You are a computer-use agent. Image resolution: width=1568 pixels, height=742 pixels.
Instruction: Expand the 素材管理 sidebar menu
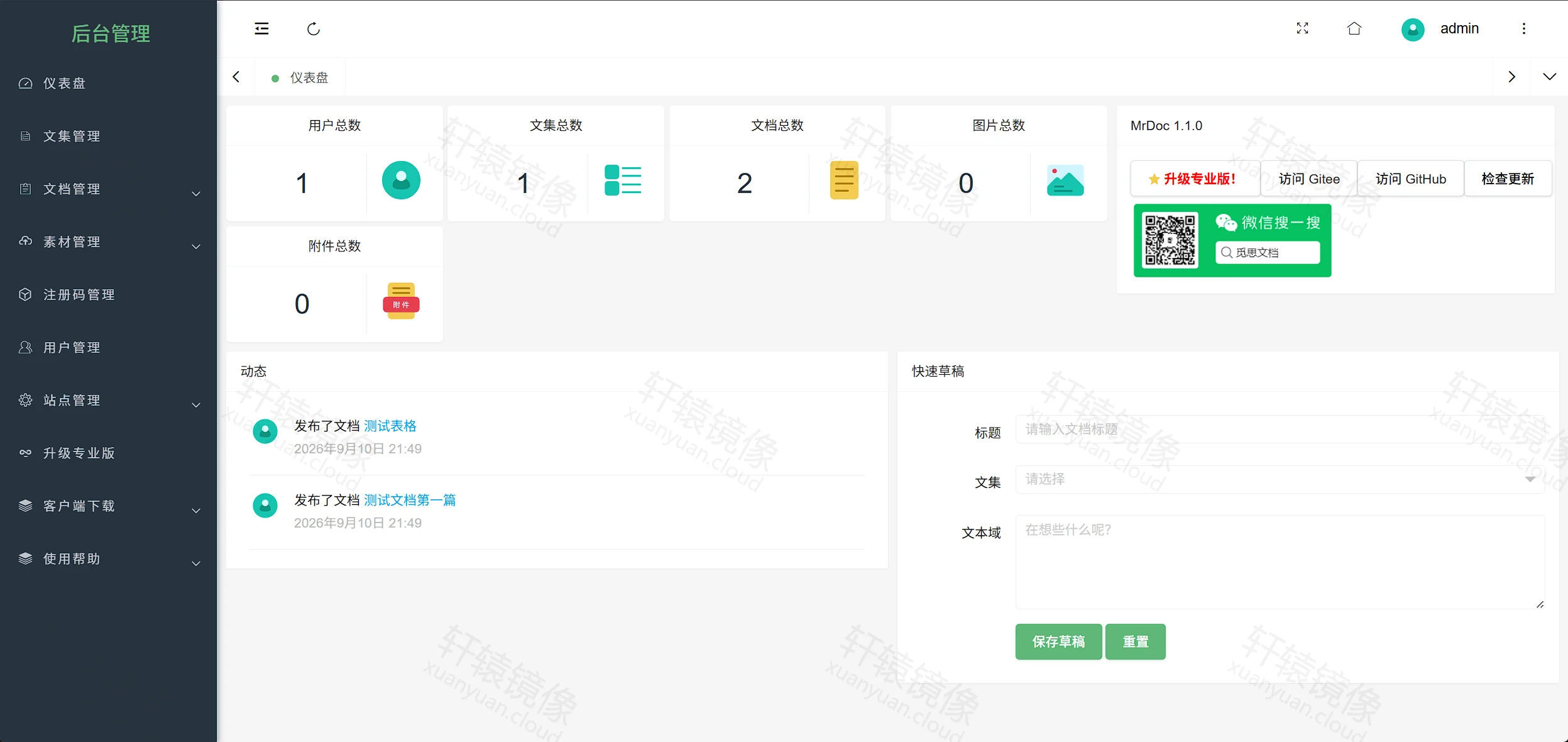tap(108, 242)
